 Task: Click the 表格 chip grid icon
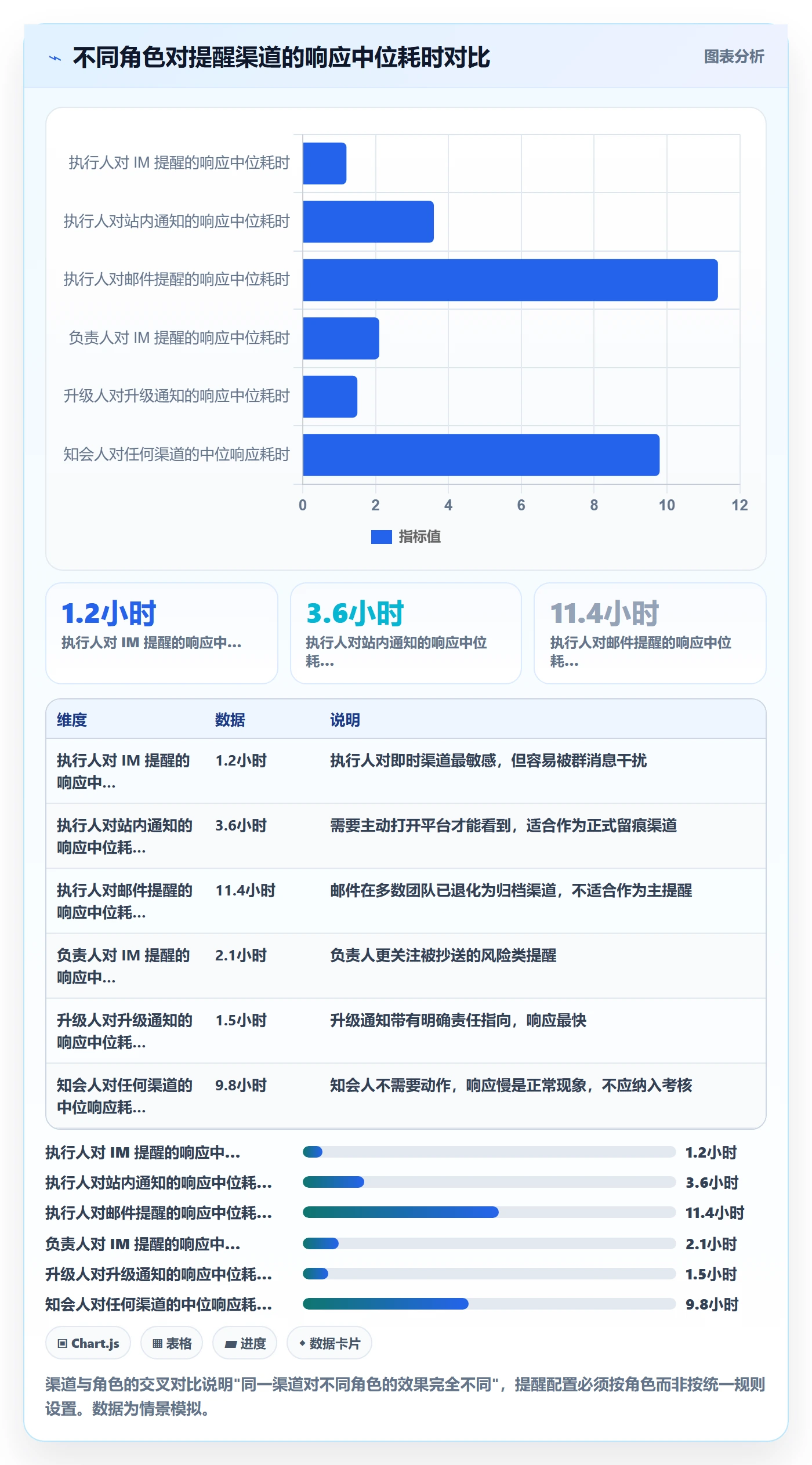pyautogui.click(x=157, y=1344)
